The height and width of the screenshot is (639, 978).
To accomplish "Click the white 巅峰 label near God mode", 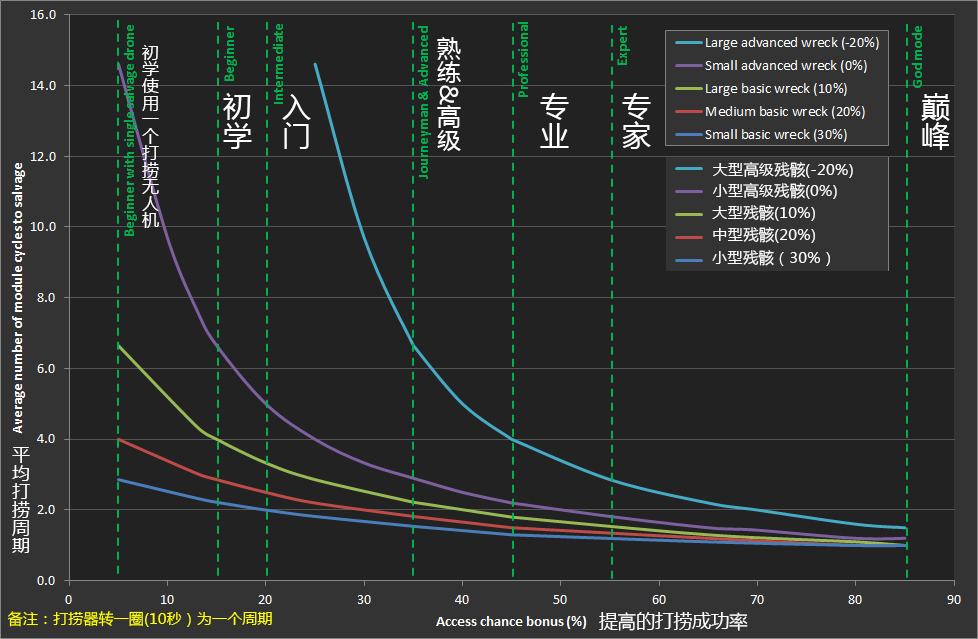I will point(935,122).
